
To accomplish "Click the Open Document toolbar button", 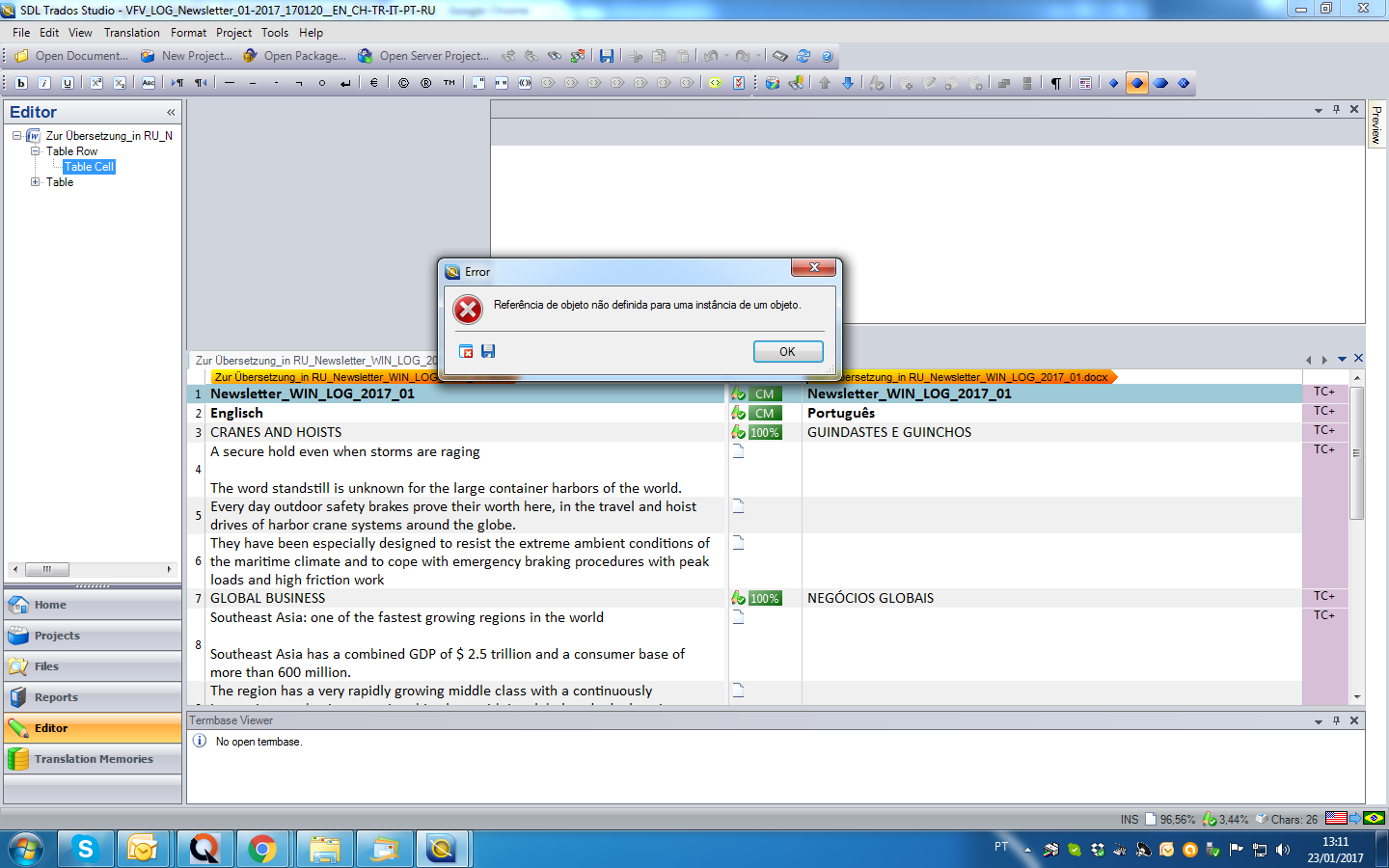I will click(x=71, y=56).
